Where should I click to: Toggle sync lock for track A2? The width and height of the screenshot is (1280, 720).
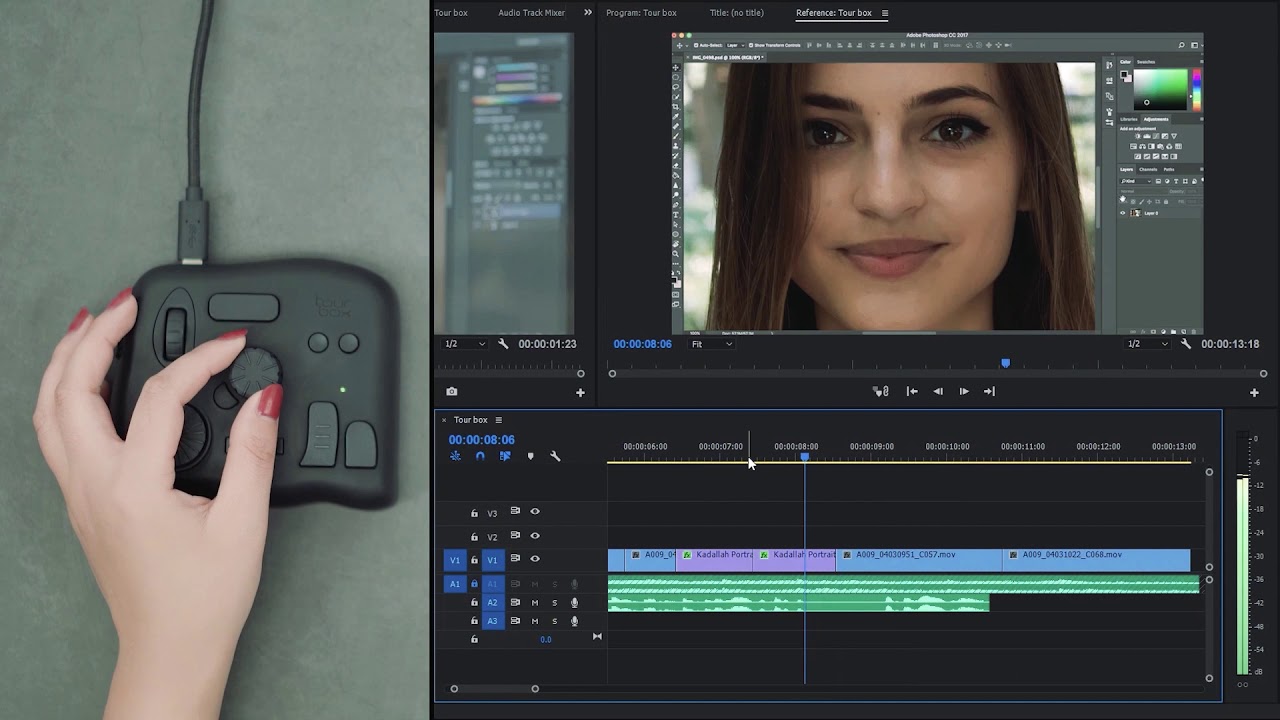(515, 602)
